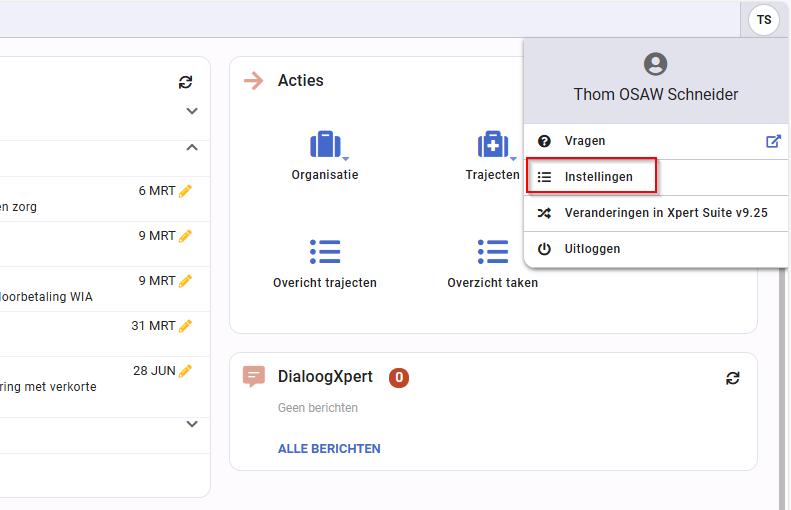The image size is (791, 510).
Task: Click the TS user avatar button
Action: [764, 20]
